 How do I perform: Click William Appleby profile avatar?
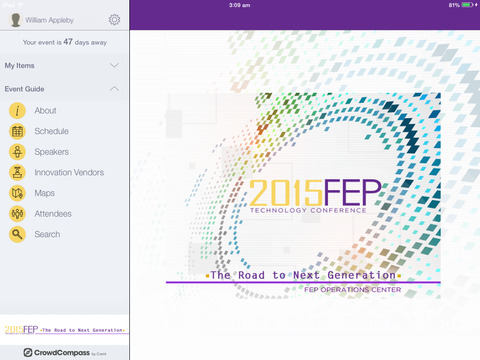point(15,20)
